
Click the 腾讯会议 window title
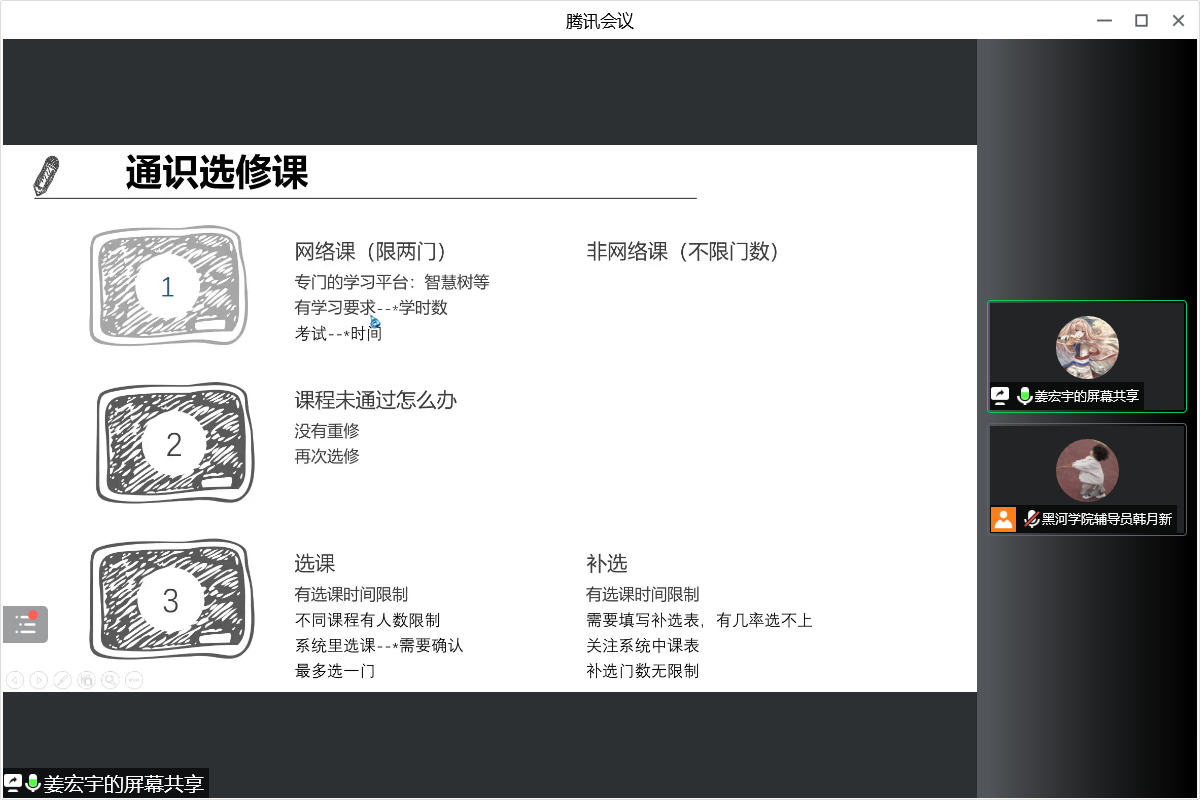(x=599, y=21)
